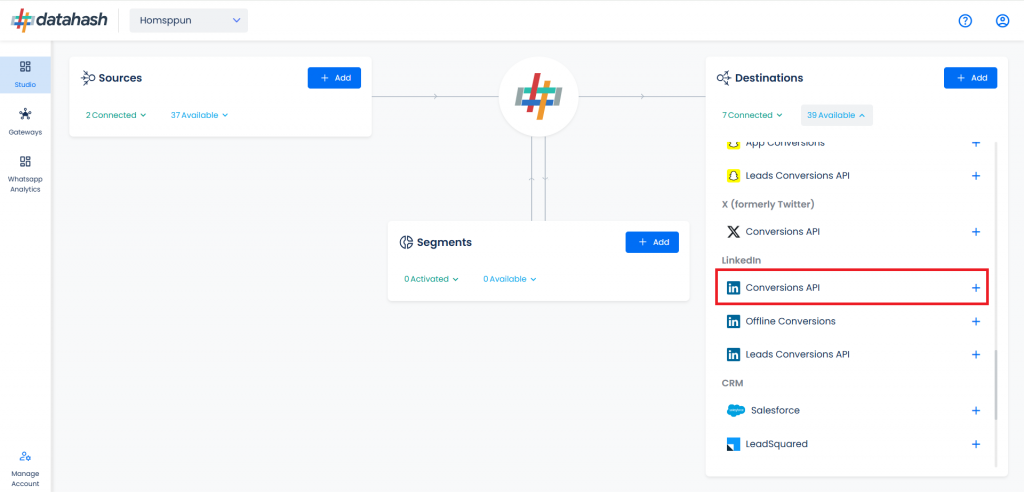Viewport: 1024px width, 493px height.
Task: Click the LinkedIn group heading
Action: [741, 260]
